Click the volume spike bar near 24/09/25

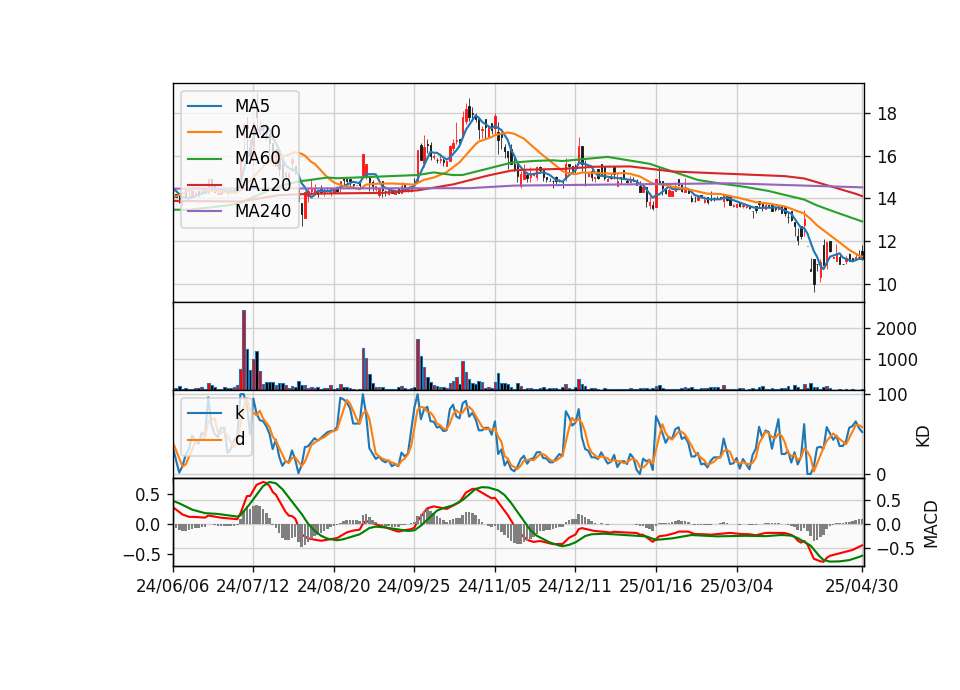418,364
